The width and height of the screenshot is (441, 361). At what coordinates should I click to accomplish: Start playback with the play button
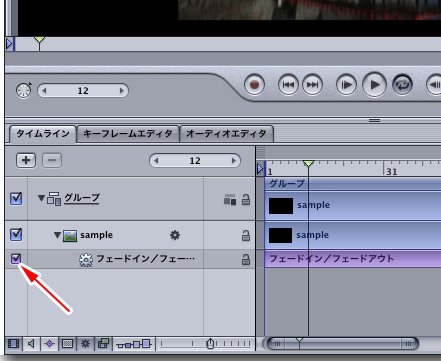(374, 85)
